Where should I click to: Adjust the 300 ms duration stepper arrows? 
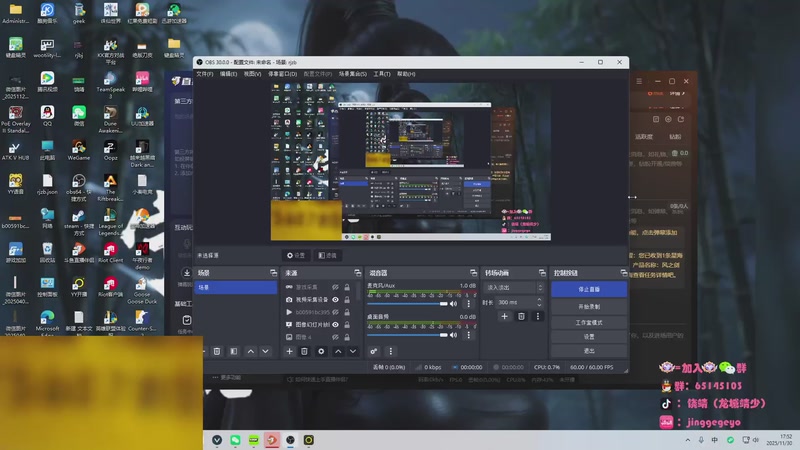coord(539,303)
